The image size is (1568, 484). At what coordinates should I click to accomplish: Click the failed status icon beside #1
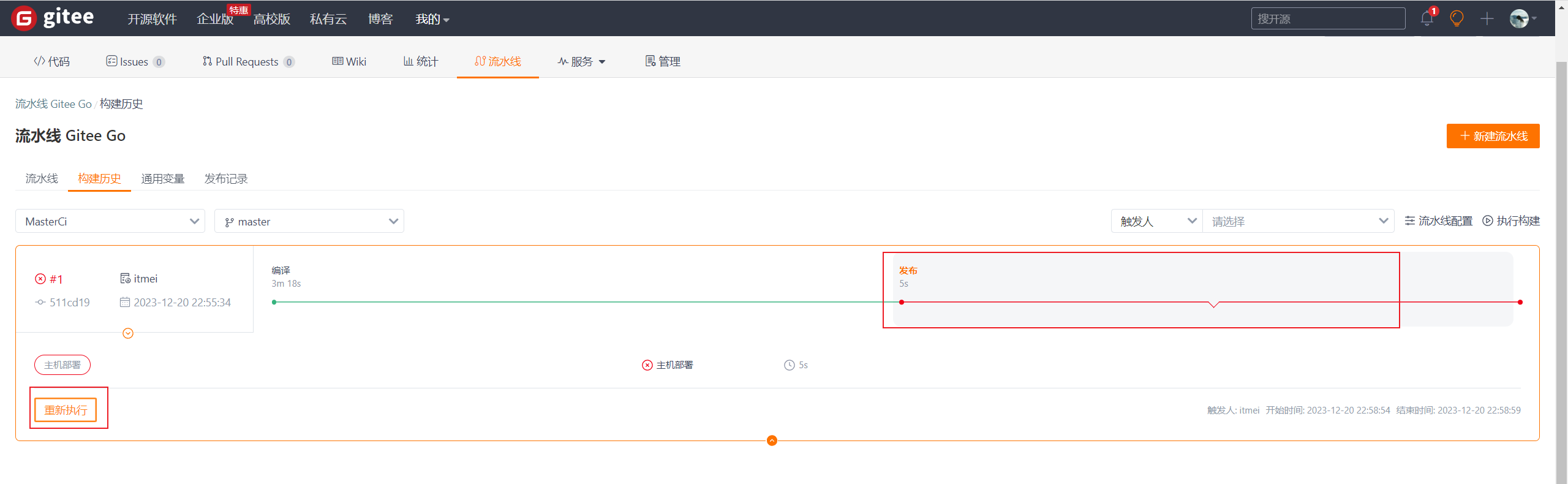coord(40,279)
